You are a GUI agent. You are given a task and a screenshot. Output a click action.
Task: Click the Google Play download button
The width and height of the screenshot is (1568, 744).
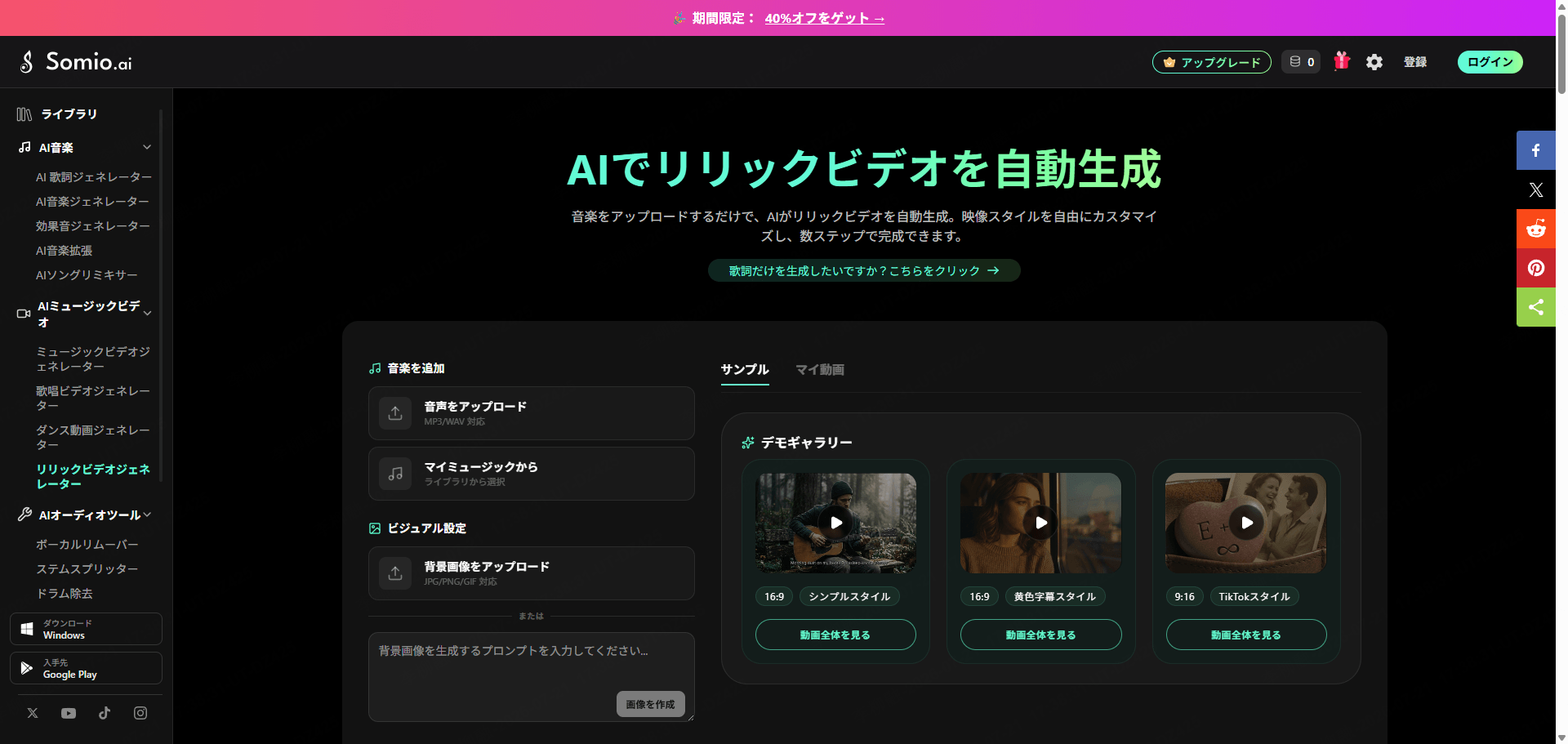tap(86, 668)
